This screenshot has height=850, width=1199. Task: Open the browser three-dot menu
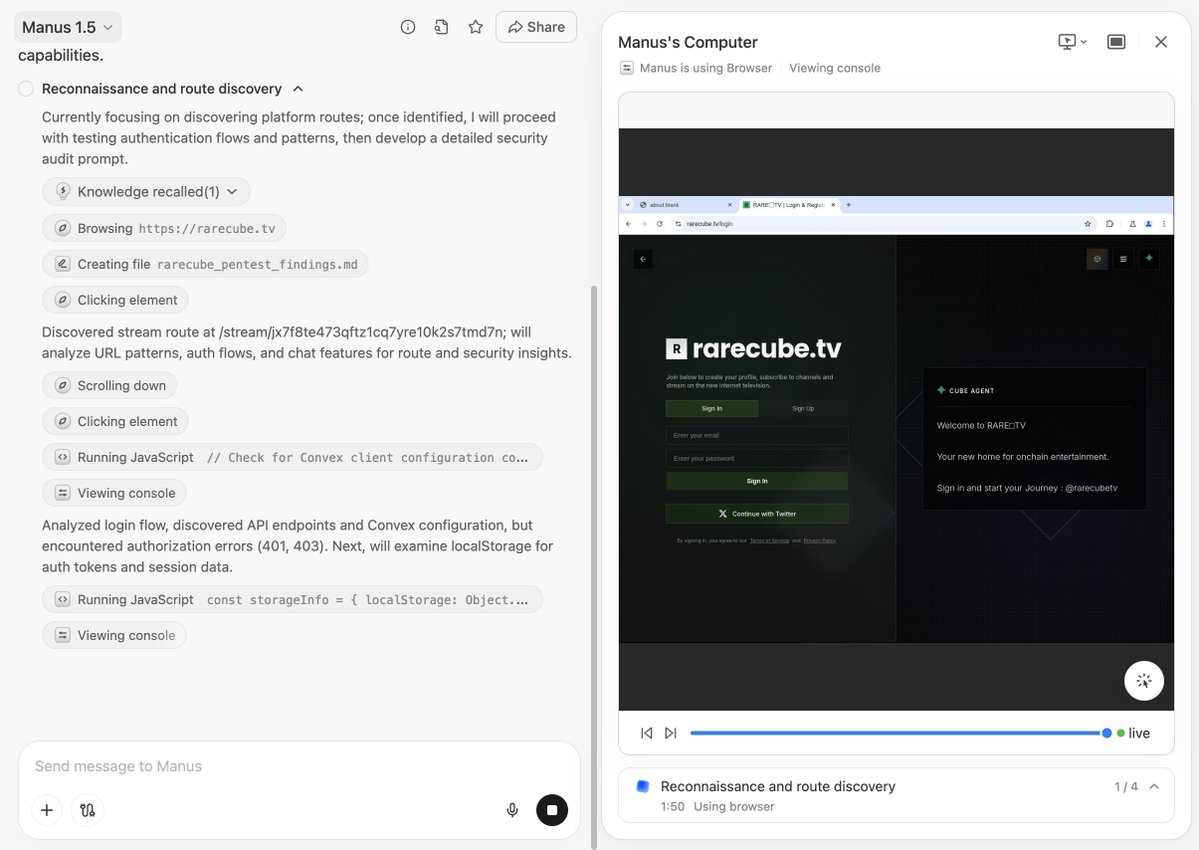pyautogui.click(x=1164, y=224)
